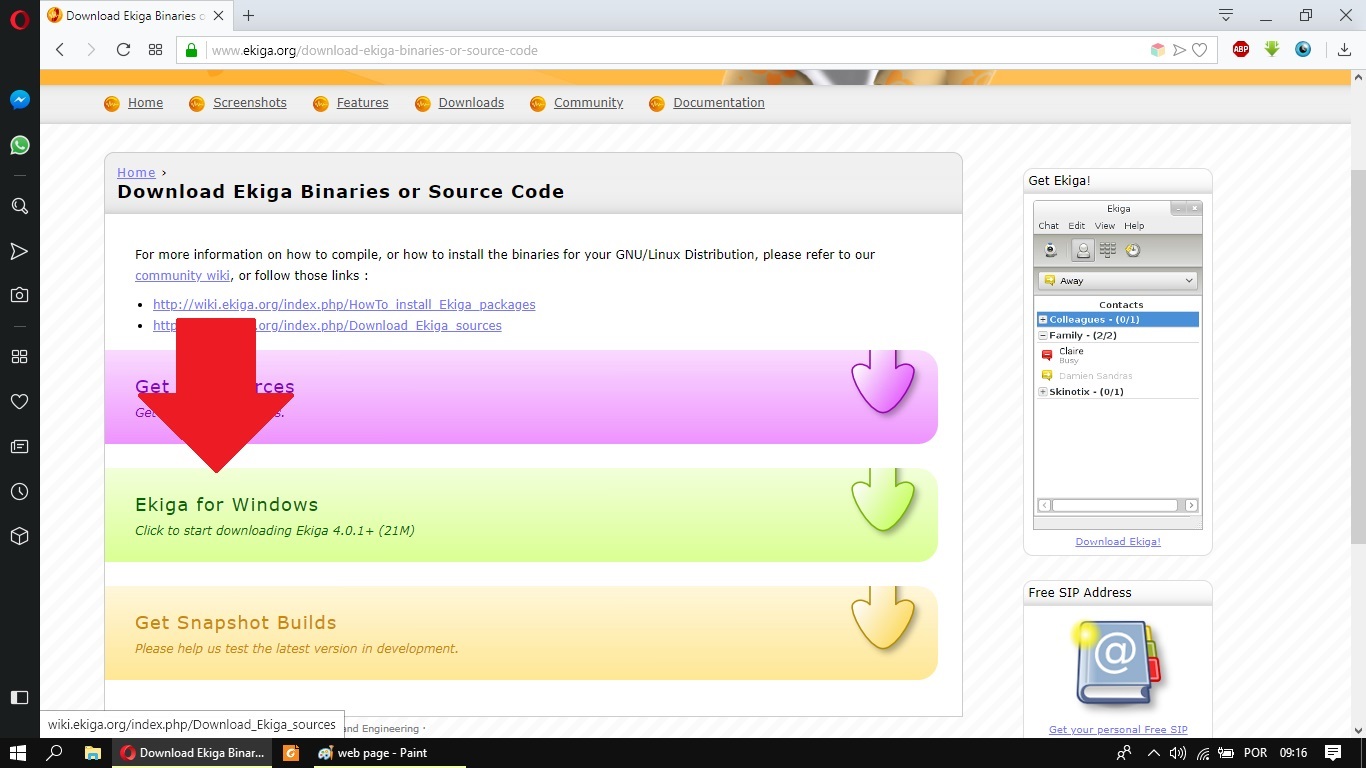This screenshot has width=1366, height=768.
Task: Open Get your personal Free SIP link
Action: click(1118, 730)
